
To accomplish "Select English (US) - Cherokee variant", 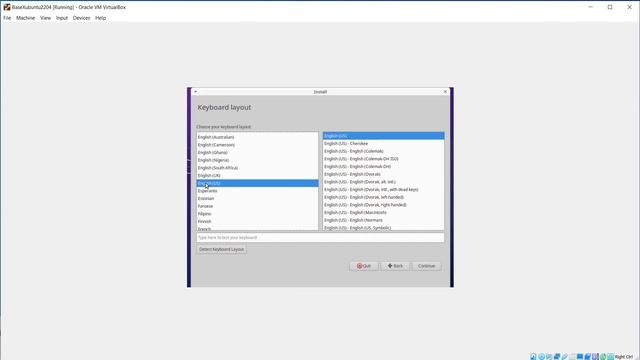I will [383, 144].
